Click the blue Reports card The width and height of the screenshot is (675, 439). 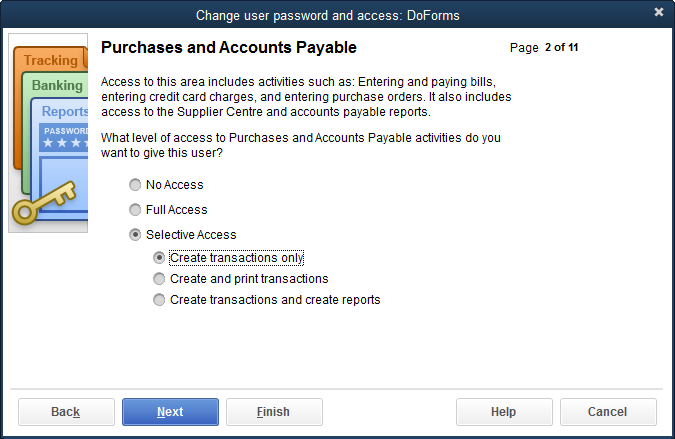pyautogui.click(x=65, y=112)
